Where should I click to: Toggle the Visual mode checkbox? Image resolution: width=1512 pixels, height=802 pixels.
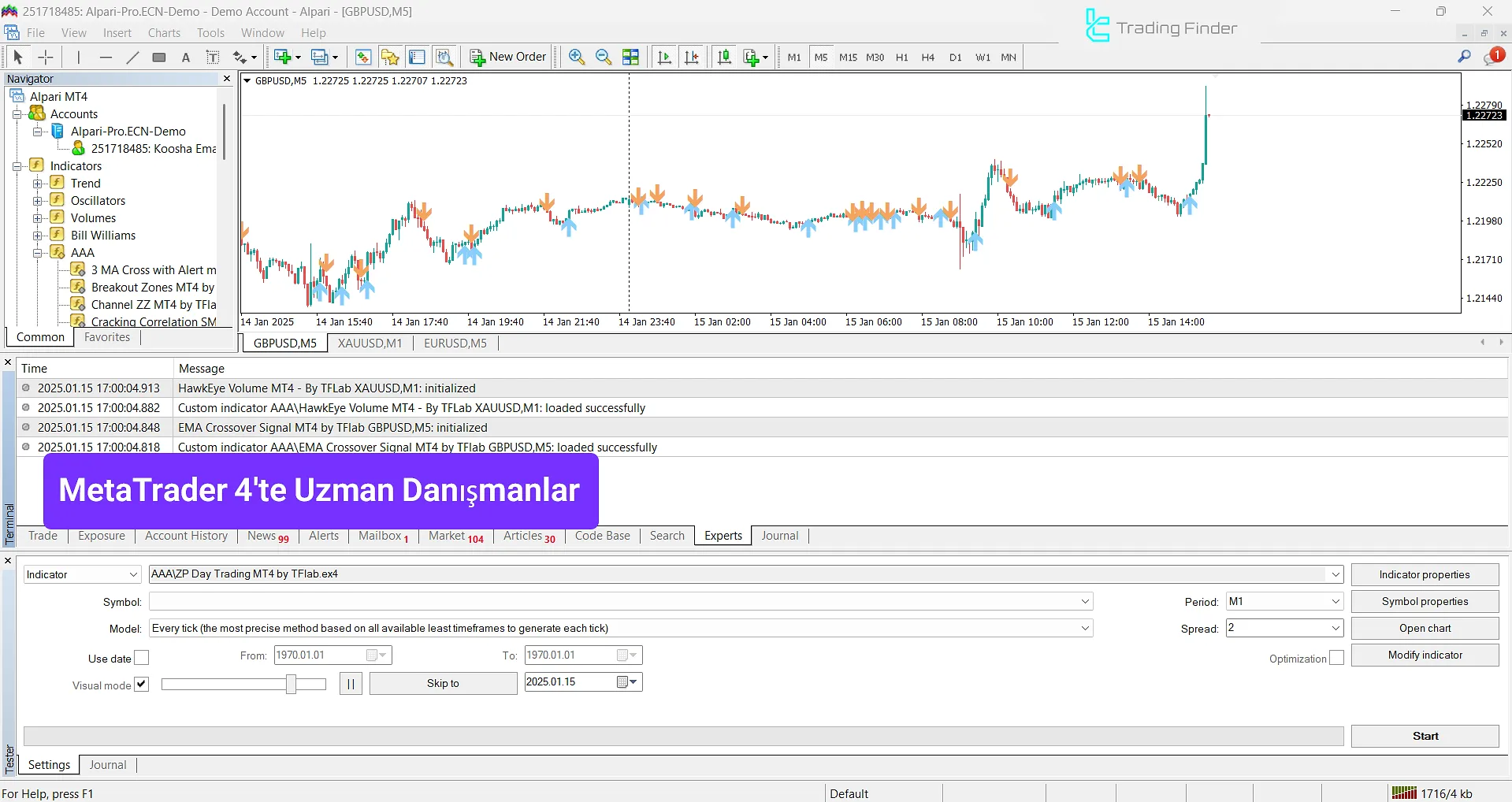click(x=142, y=685)
